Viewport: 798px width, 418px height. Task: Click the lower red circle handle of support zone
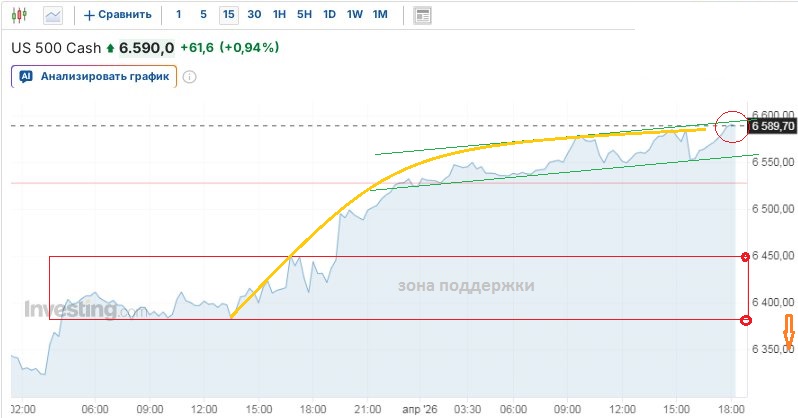click(745, 320)
